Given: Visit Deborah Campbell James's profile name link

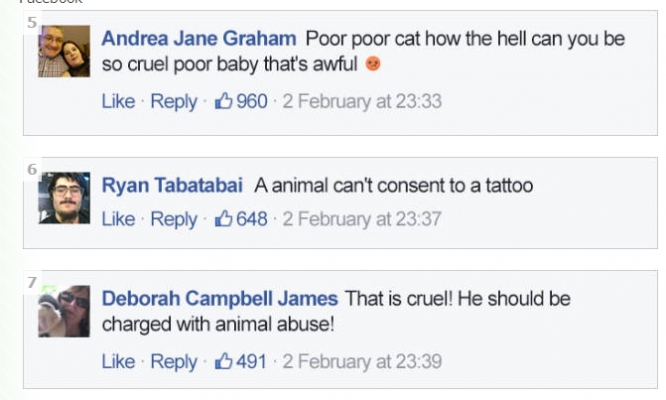Looking at the screenshot, I should [220, 298].
